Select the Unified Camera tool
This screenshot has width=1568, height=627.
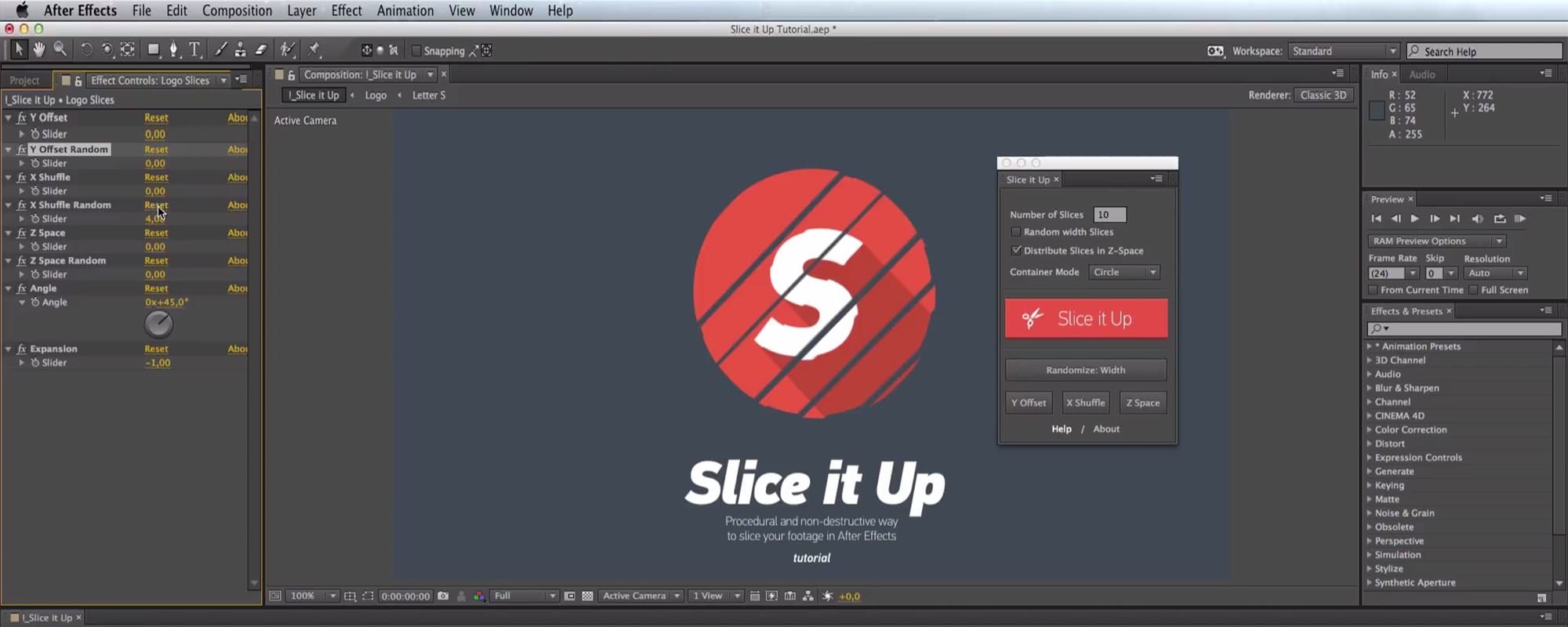pos(107,49)
